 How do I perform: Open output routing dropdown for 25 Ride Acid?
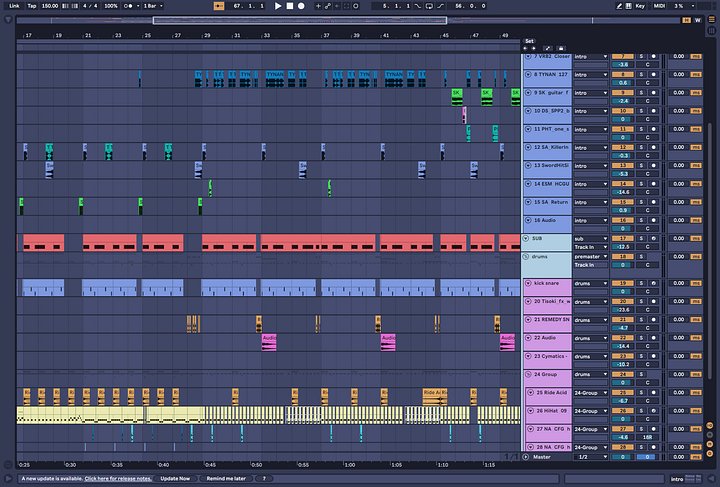coord(590,392)
